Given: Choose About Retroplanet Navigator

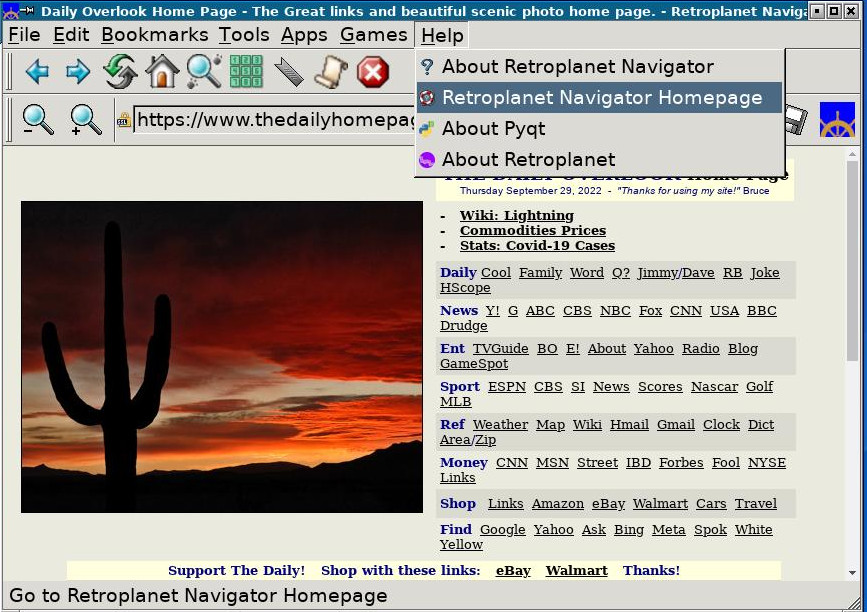Looking at the screenshot, I should 599,67.
